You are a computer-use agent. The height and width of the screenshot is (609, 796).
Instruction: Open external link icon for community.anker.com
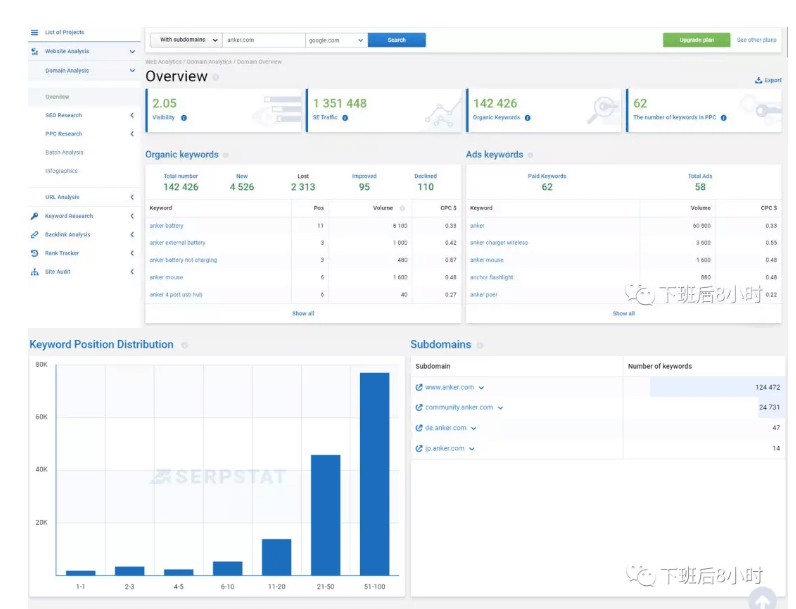419,408
